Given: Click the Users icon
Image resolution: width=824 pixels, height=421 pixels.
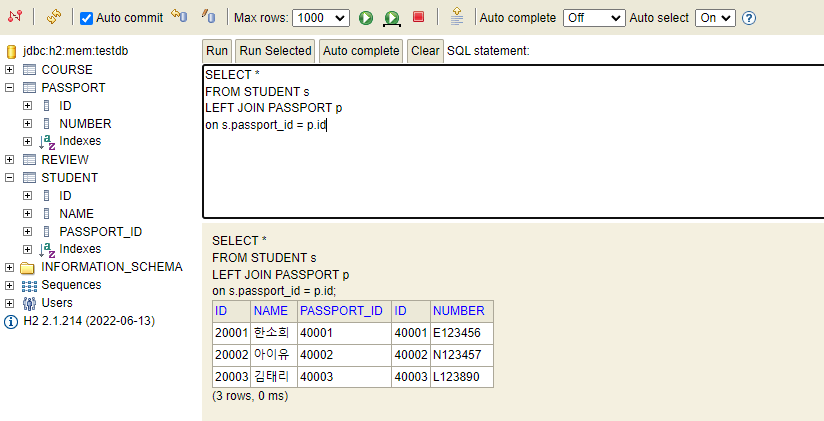Looking at the screenshot, I should 29,303.
